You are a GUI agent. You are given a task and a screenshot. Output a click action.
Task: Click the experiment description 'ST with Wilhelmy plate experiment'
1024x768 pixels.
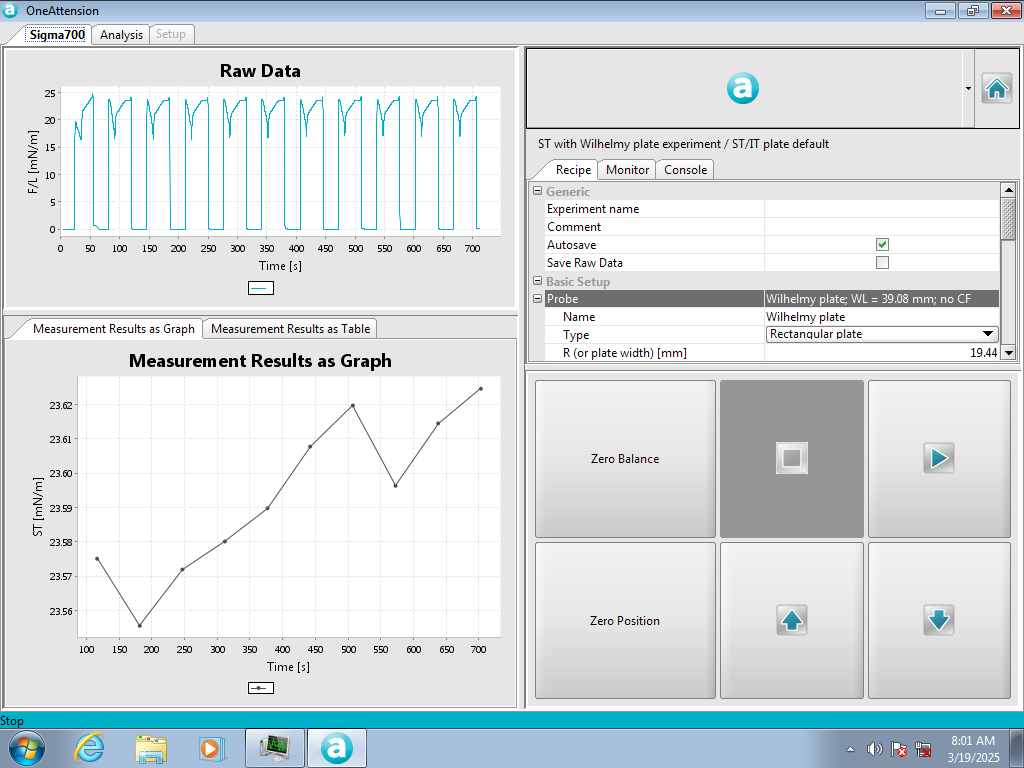pyautogui.click(x=630, y=144)
